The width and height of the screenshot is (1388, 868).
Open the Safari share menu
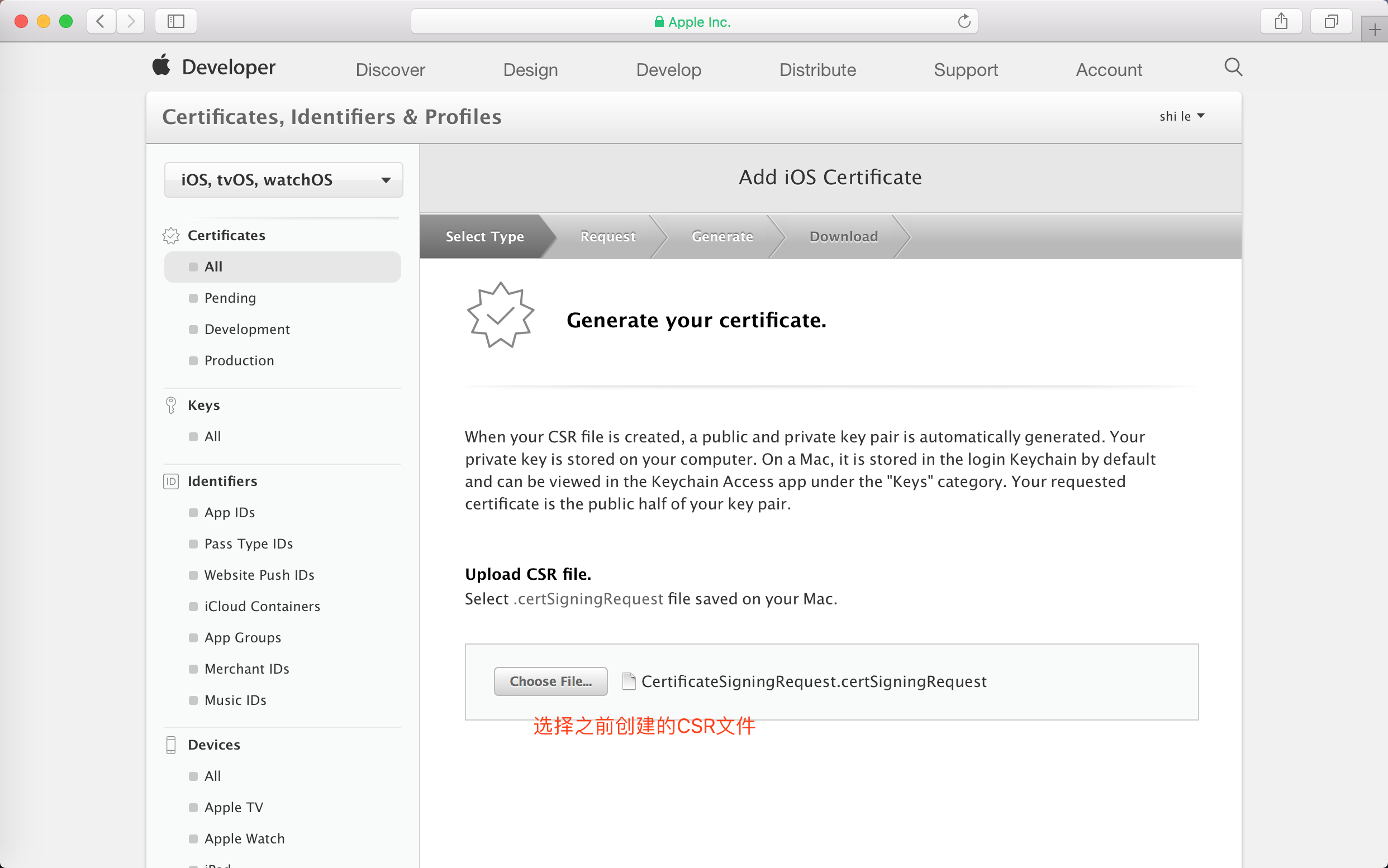pos(1281,21)
